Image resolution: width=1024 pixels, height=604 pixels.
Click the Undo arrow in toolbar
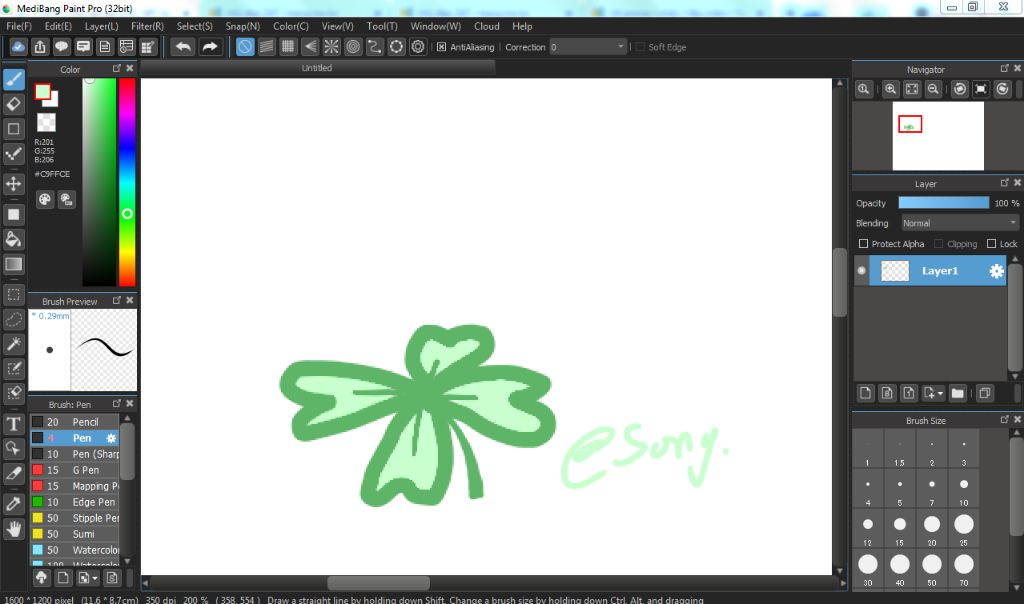point(184,46)
